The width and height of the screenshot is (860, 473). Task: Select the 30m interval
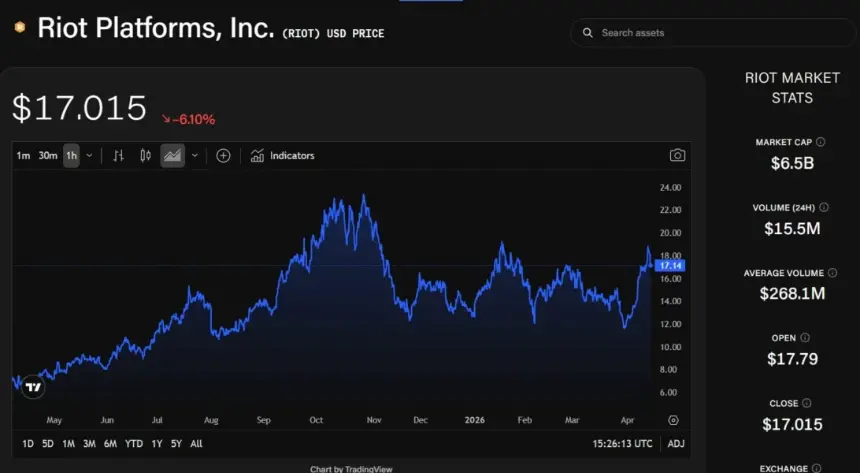pos(47,156)
